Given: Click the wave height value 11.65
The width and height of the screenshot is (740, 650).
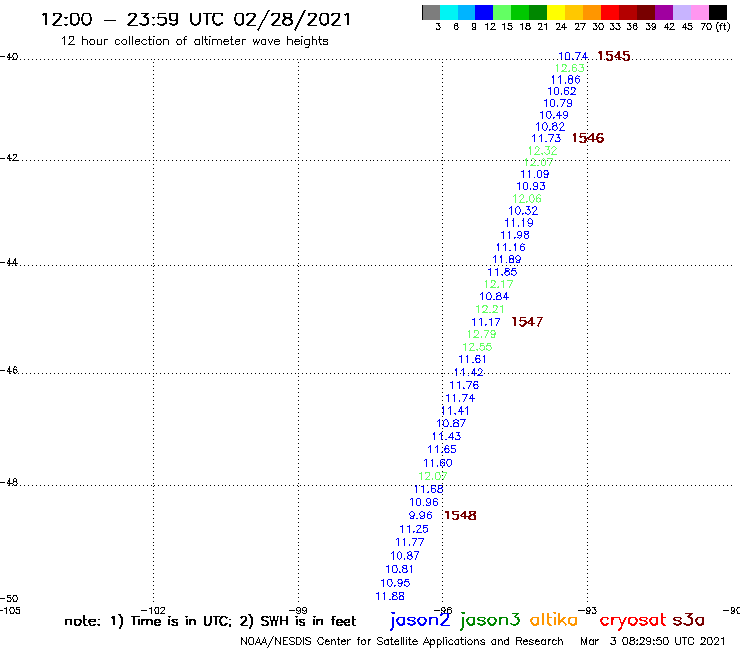Looking at the screenshot, I should (x=442, y=449).
